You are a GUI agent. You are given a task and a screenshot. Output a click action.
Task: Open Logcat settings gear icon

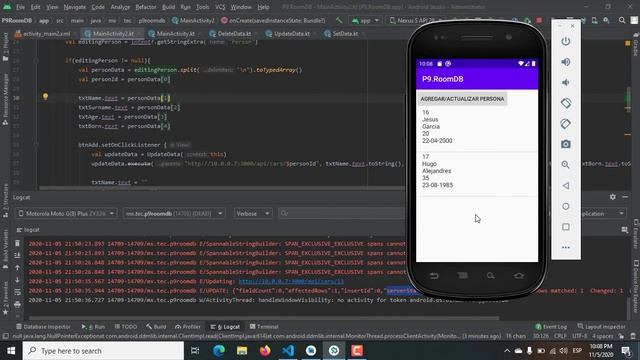tap(613, 197)
